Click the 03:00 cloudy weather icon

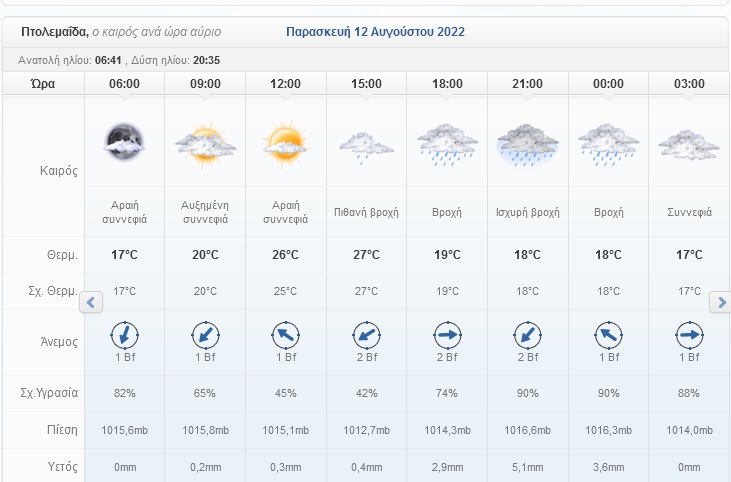[689, 145]
